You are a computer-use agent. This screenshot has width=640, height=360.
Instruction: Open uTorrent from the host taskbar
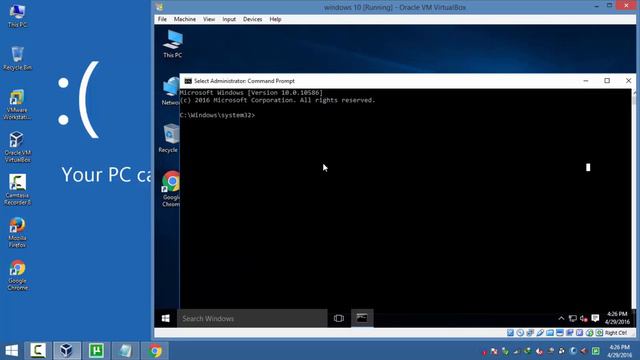(x=96, y=351)
